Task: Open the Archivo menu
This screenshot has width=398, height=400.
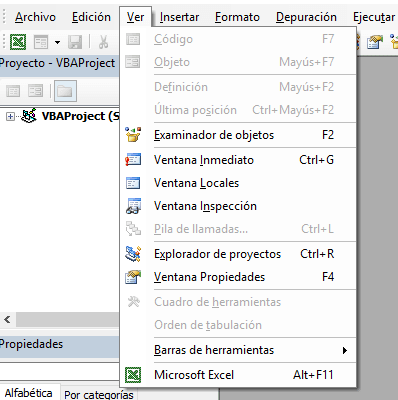Action: click(x=35, y=17)
